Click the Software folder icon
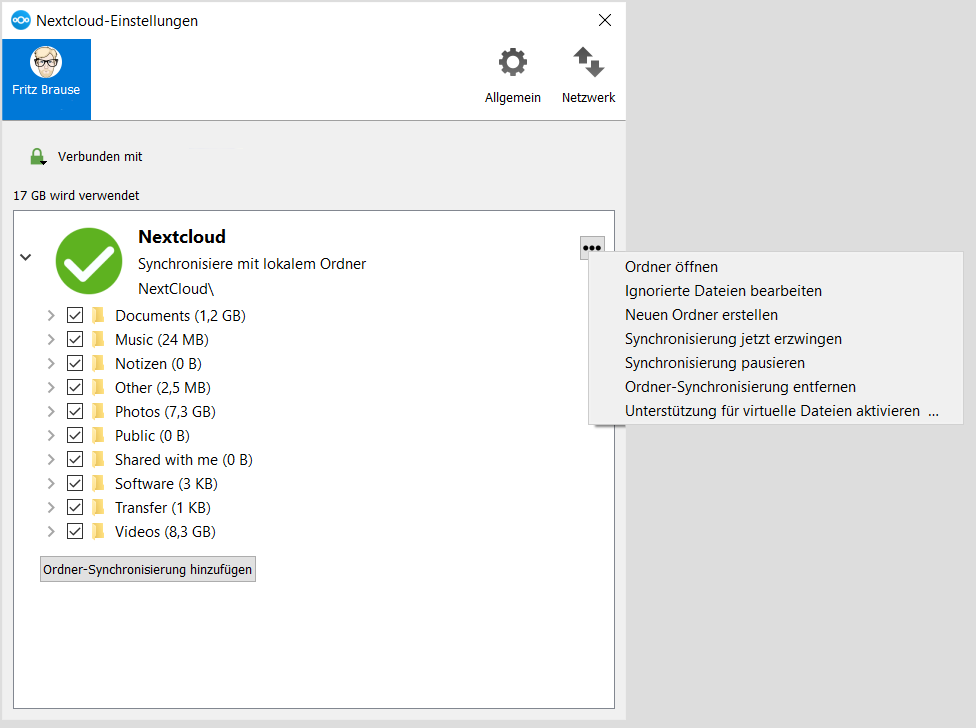The width and height of the screenshot is (976, 728). [98, 483]
